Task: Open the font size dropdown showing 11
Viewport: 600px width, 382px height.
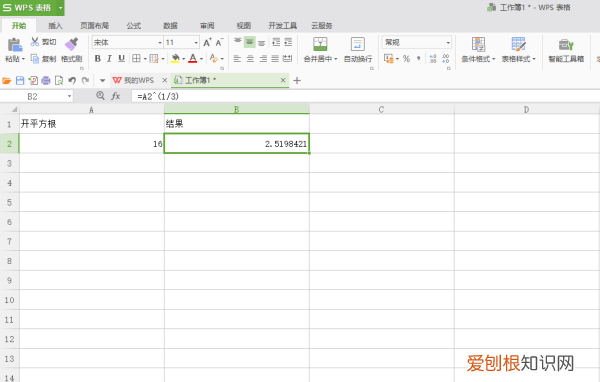Action: [196, 42]
